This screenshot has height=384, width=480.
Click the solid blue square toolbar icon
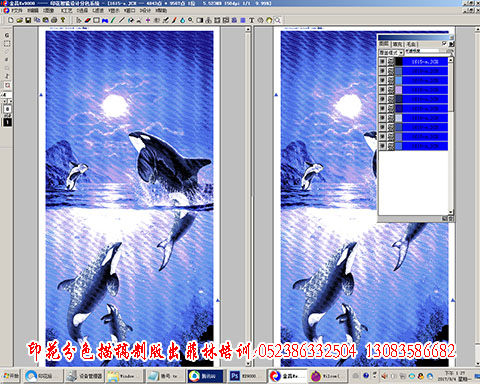(243, 20)
